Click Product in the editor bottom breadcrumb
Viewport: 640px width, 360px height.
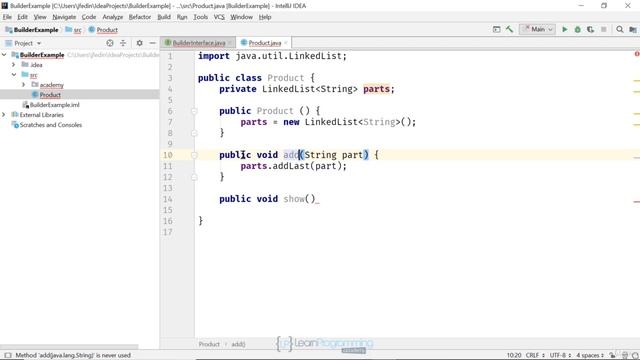click(209, 344)
